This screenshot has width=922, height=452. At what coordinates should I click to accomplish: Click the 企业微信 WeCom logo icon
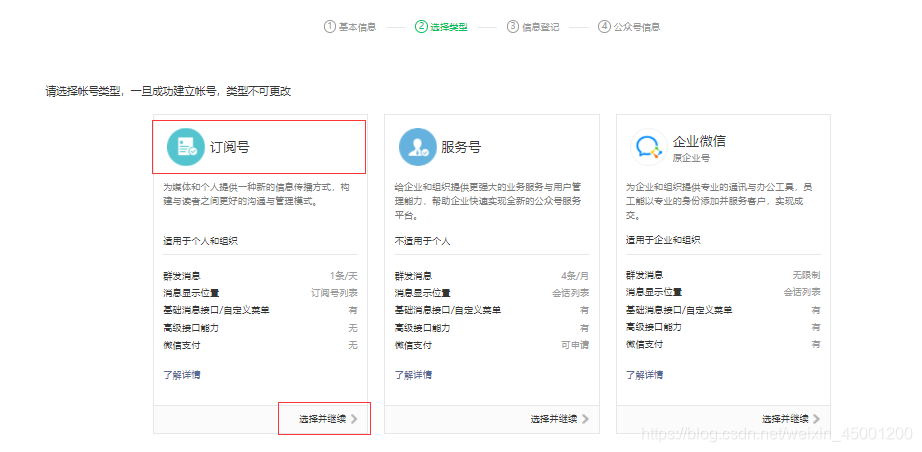coord(649,147)
